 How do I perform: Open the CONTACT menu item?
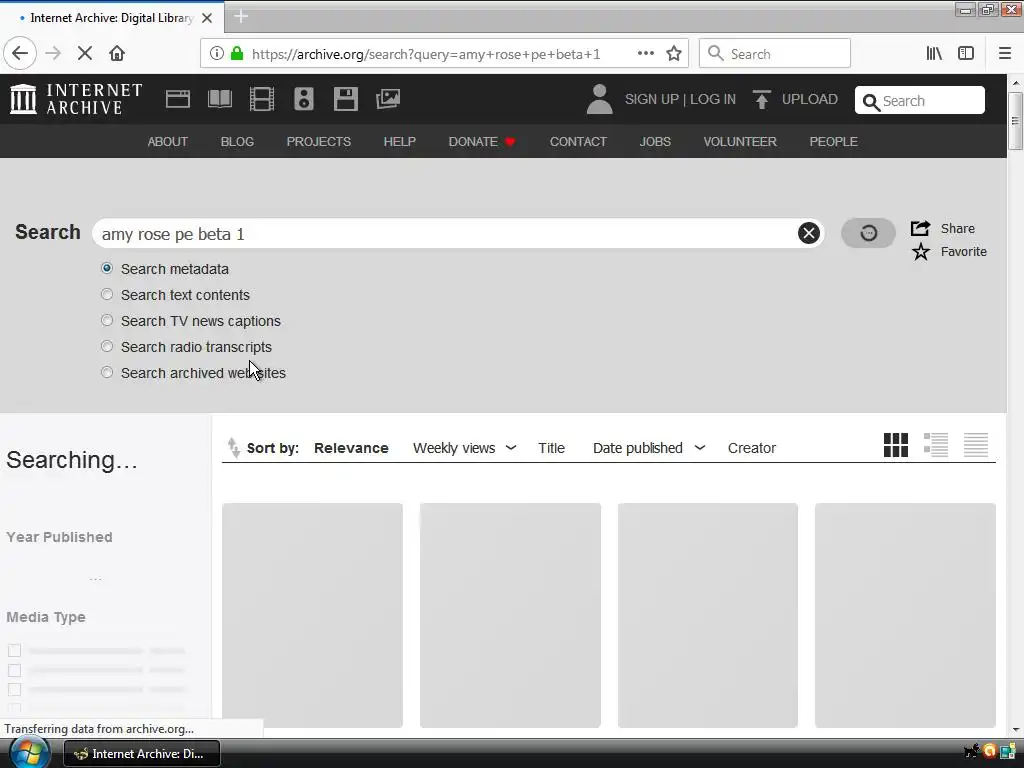[x=578, y=142]
